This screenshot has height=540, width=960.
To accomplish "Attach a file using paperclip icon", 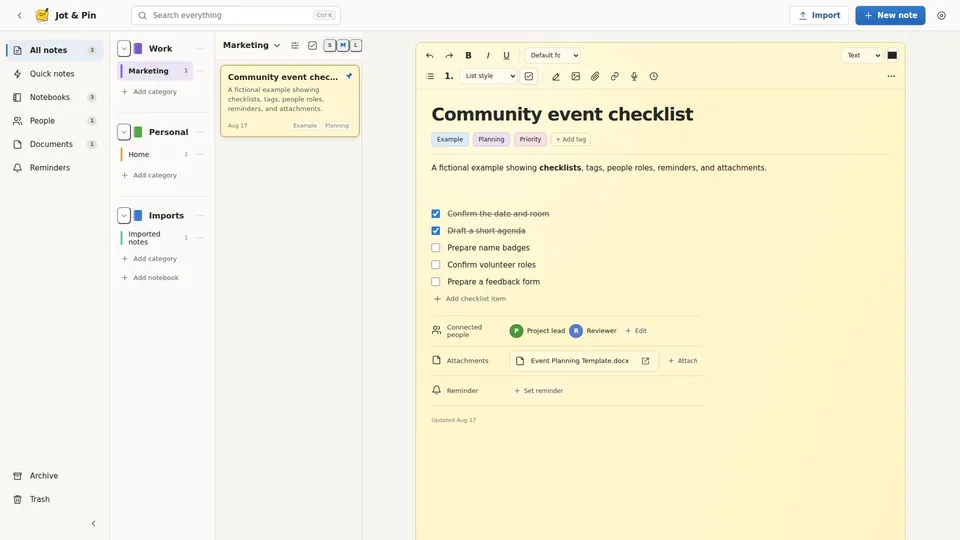I will point(595,77).
